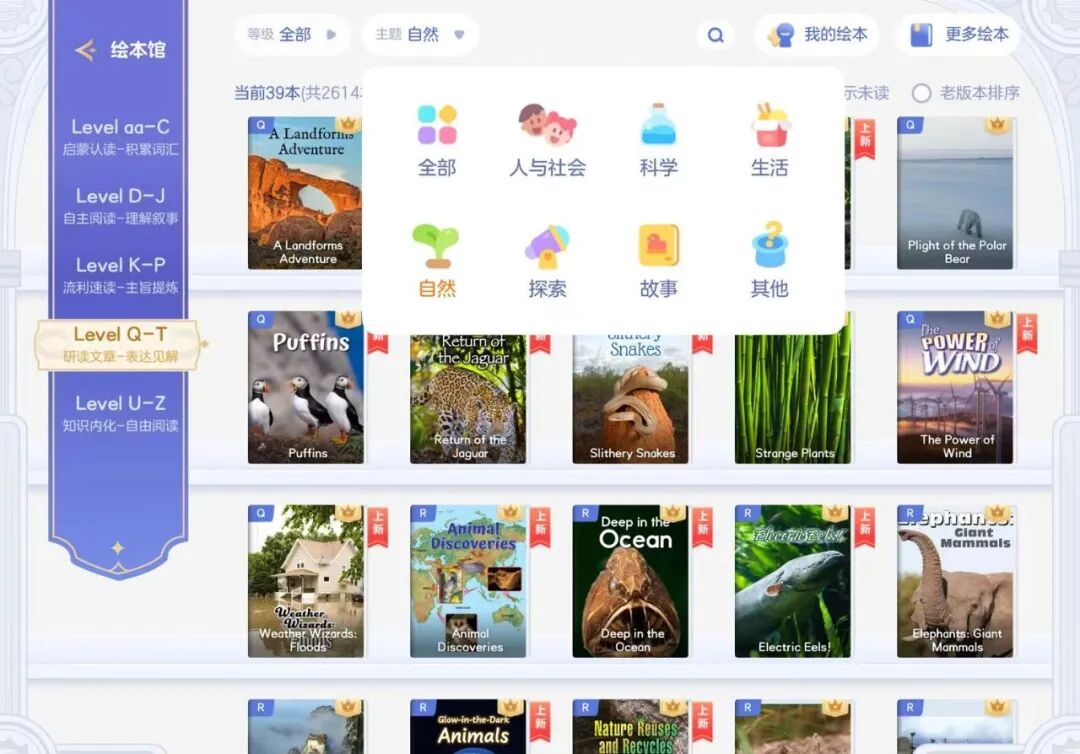The height and width of the screenshot is (754, 1080).
Task: Open the Puffins book cover
Action: coord(306,387)
